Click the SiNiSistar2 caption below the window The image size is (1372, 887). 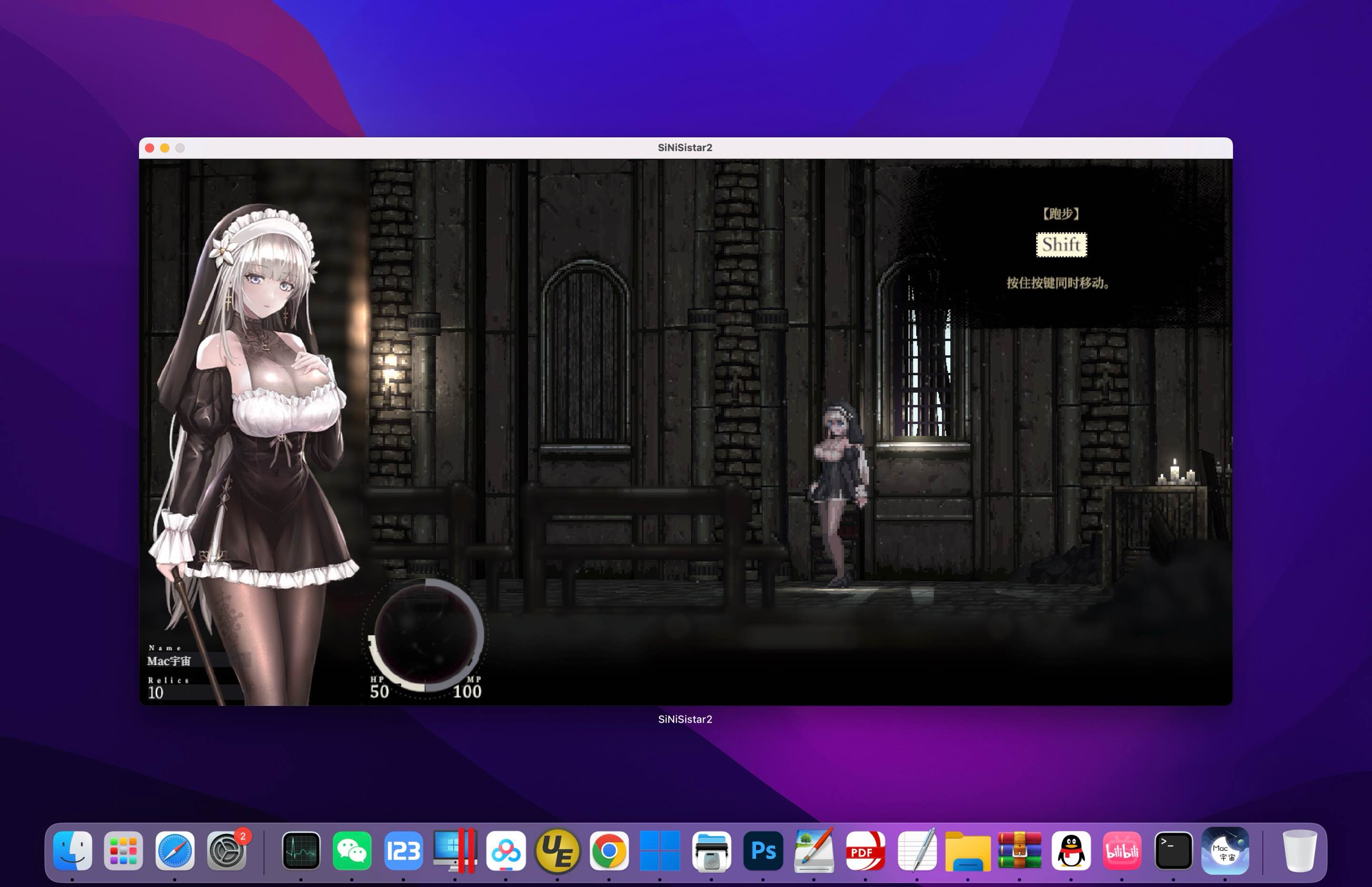pyautogui.click(x=686, y=719)
